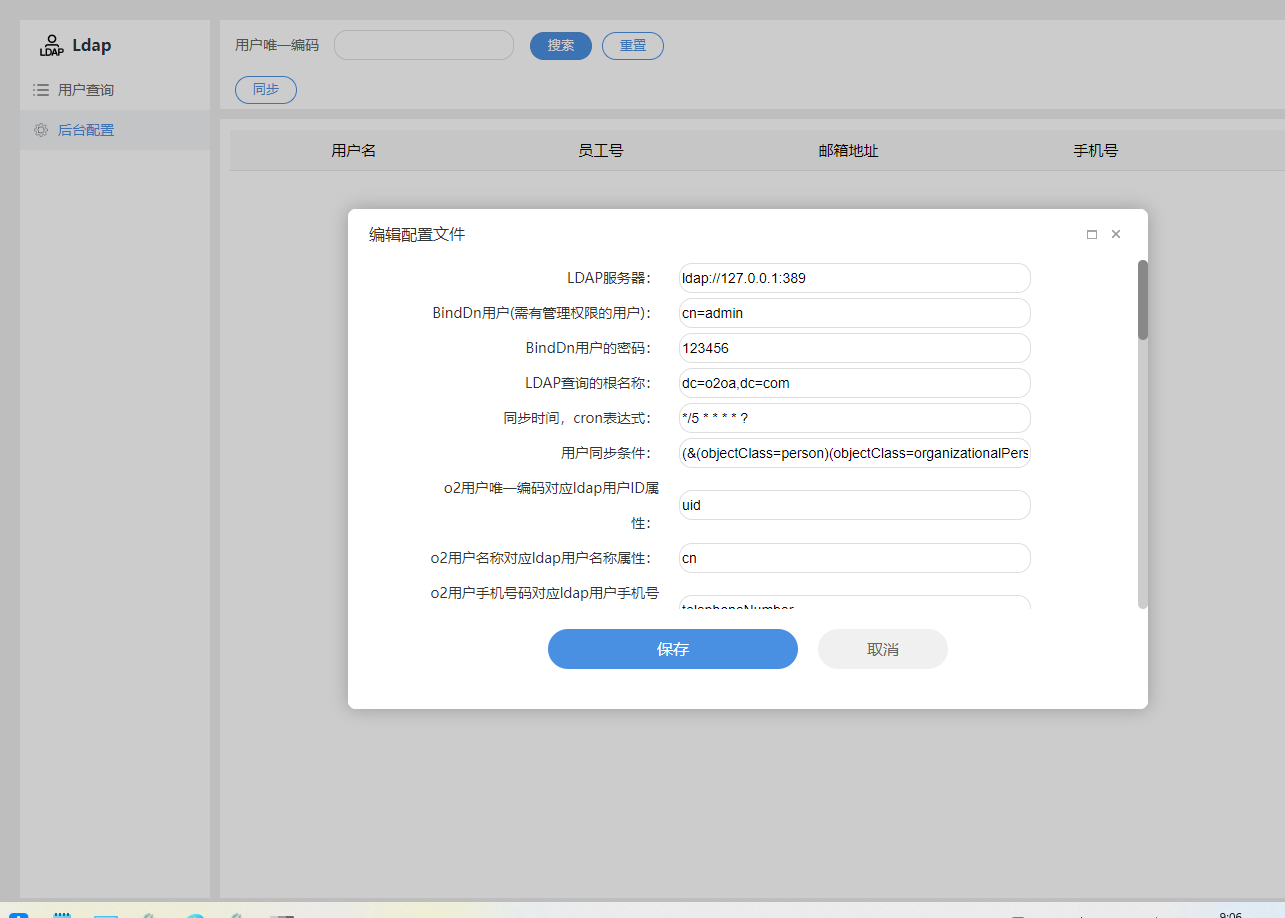Screen dimensions: 1285x918
Task: Click the dialog's vertical scrollbar
Action: coord(1142,300)
